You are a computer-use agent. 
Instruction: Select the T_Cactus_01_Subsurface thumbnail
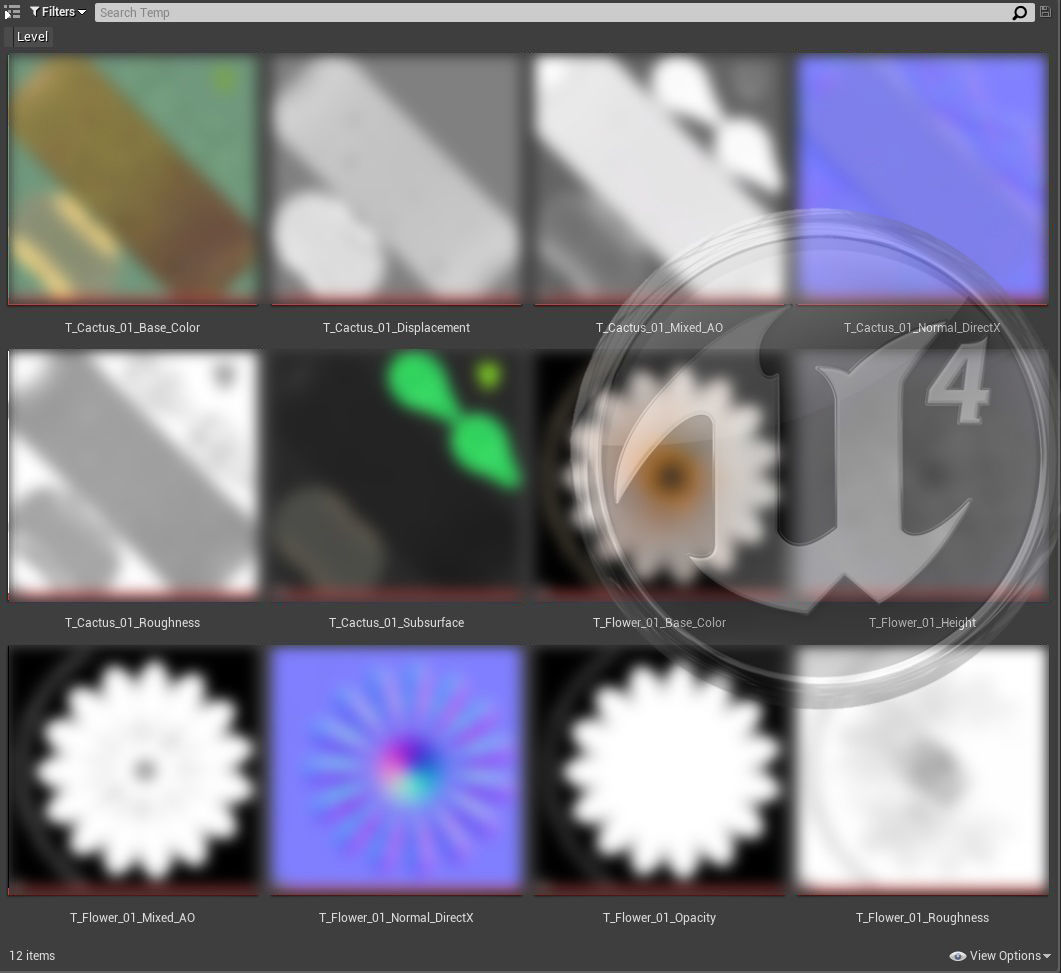click(x=397, y=475)
